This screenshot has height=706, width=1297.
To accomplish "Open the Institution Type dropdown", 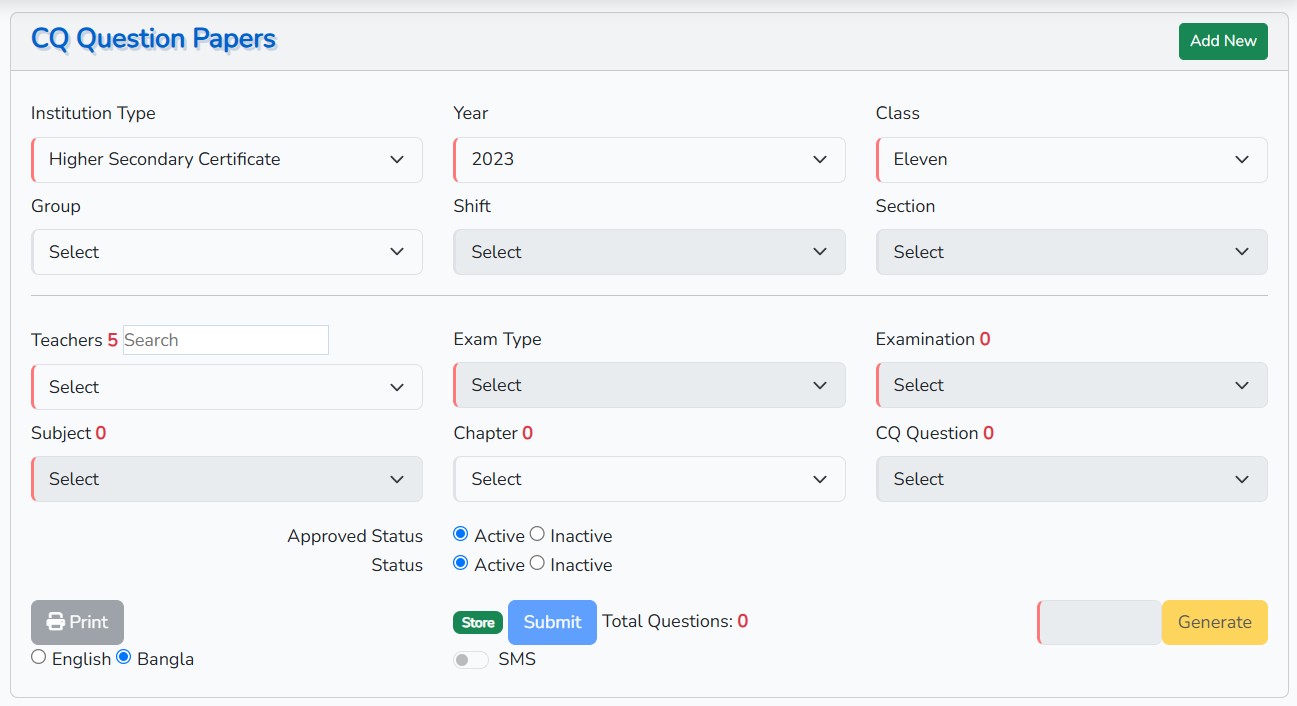I will [x=227, y=160].
